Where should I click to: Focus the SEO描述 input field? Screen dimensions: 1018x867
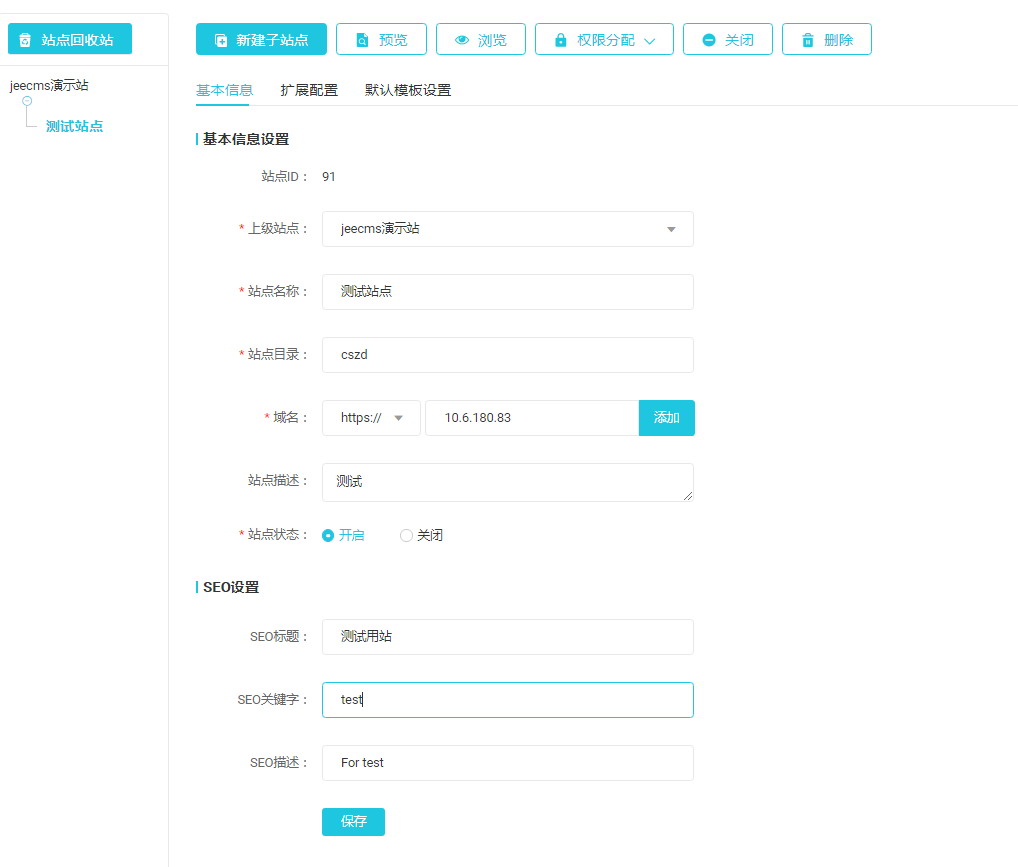coord(507,762)
